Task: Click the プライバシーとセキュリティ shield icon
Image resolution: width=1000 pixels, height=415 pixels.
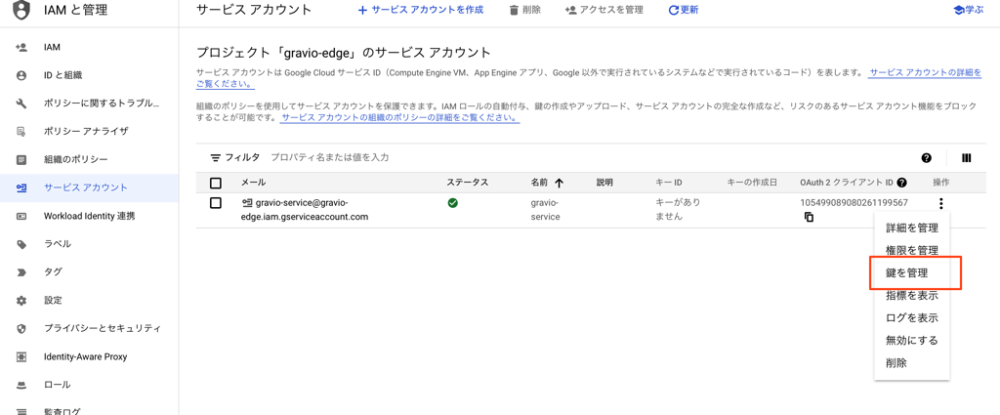Action: tap(21, 328)
